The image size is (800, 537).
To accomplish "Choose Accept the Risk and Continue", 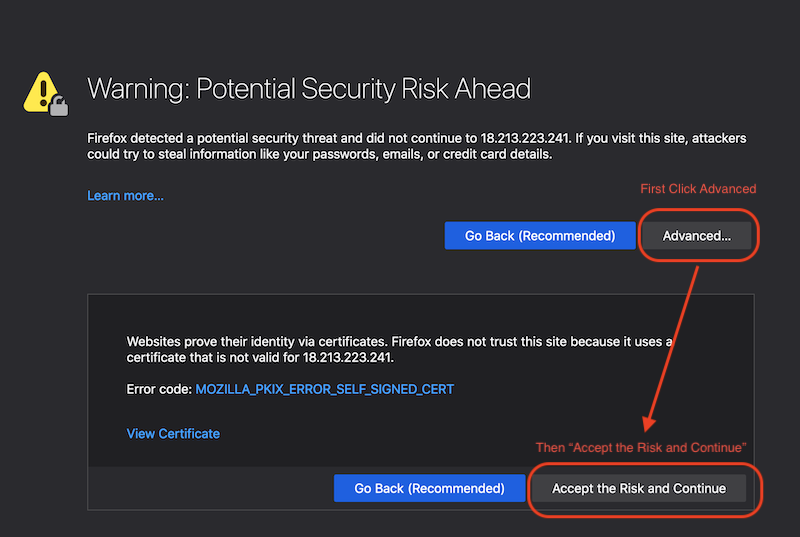I will (x=639, y=488).
